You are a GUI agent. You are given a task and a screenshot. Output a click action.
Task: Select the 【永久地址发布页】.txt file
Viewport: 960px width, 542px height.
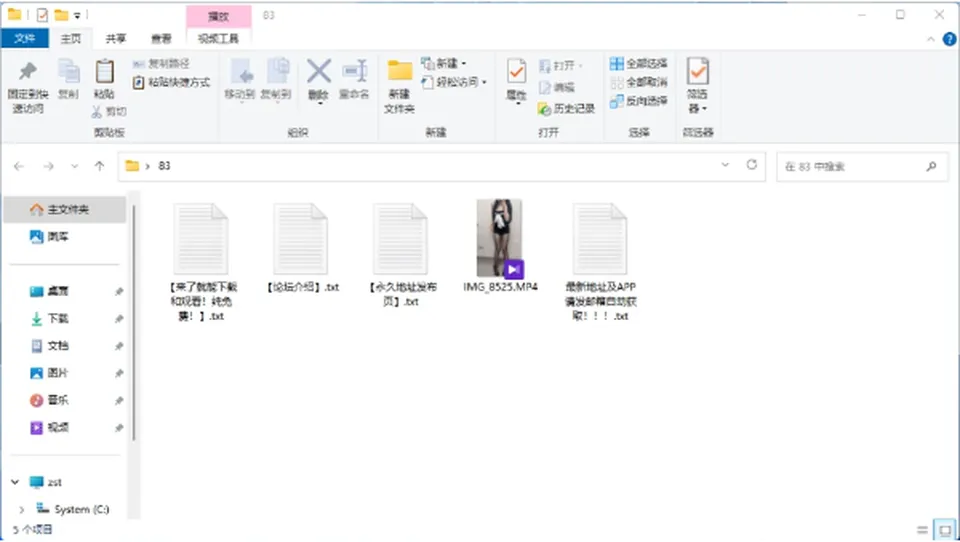(402, 255)
